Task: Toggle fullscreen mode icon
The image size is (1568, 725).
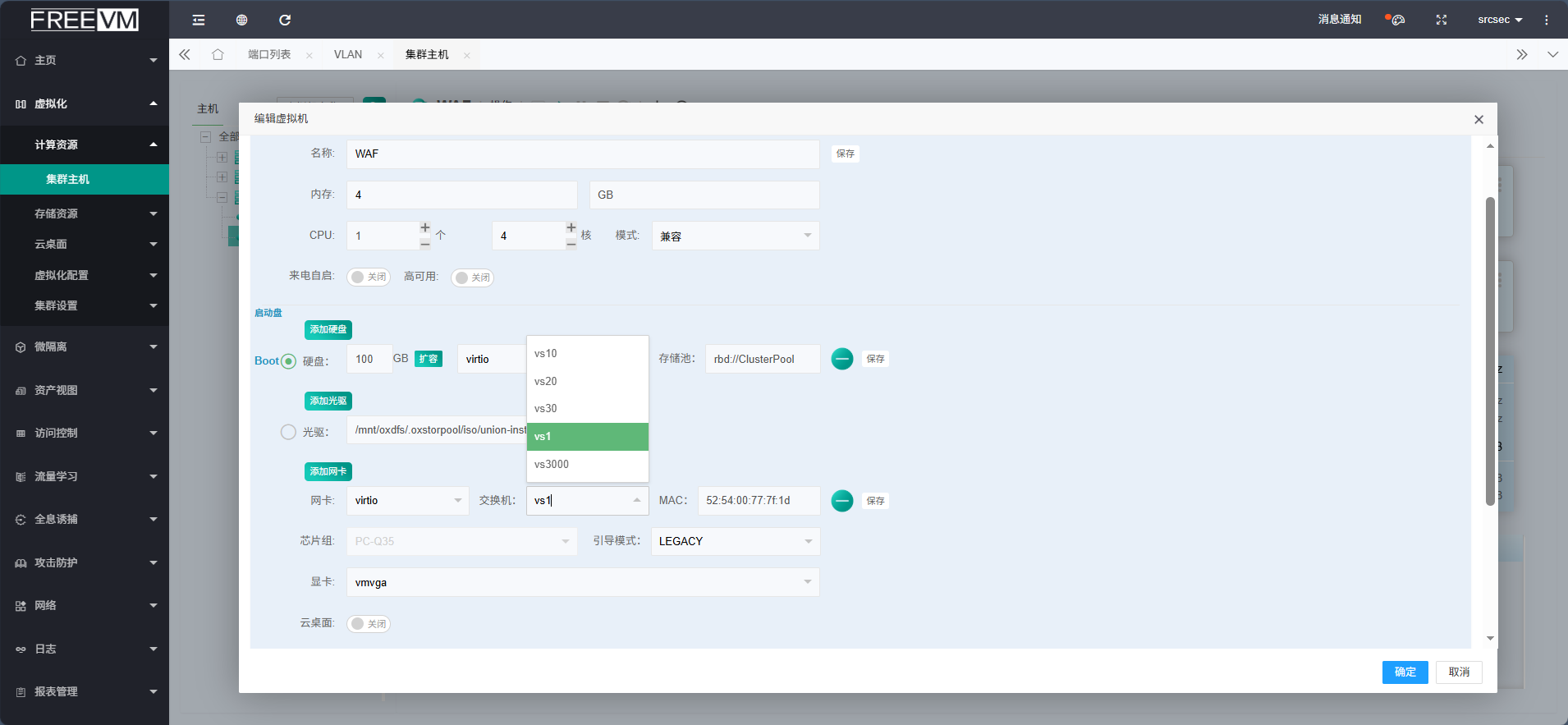Action: (x=1441, y=20)
